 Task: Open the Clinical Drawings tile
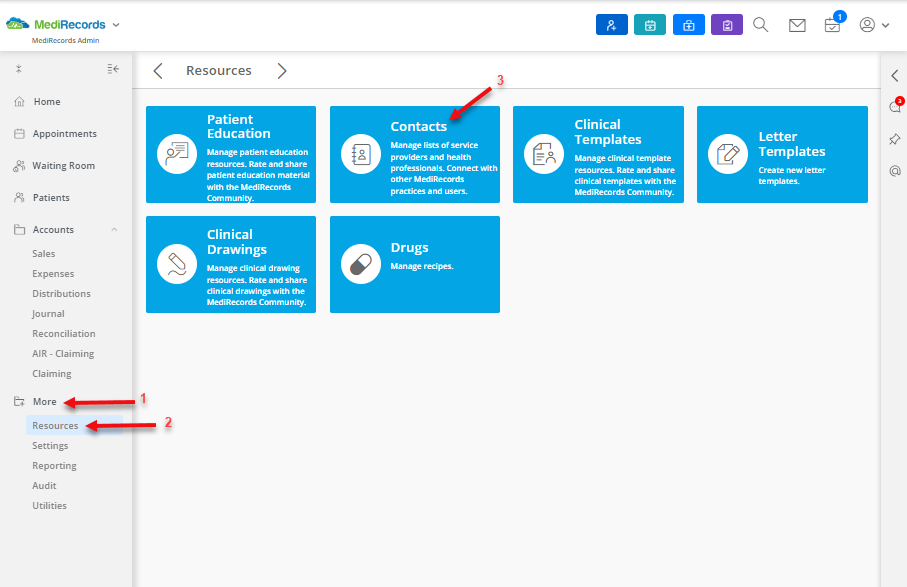tap(231, 264)
